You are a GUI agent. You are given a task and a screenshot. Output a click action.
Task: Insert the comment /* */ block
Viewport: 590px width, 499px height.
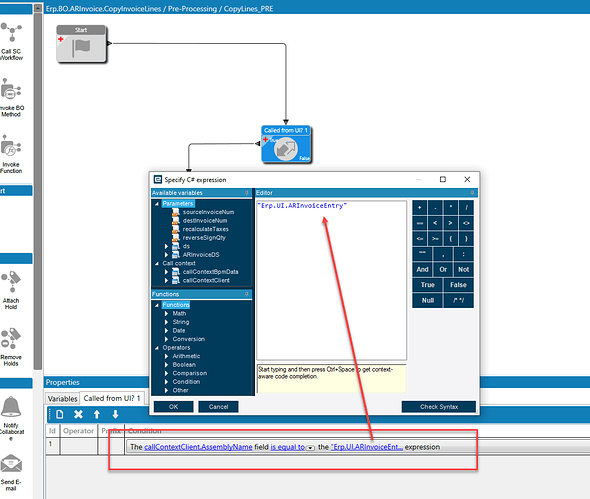tap(458, 300)
